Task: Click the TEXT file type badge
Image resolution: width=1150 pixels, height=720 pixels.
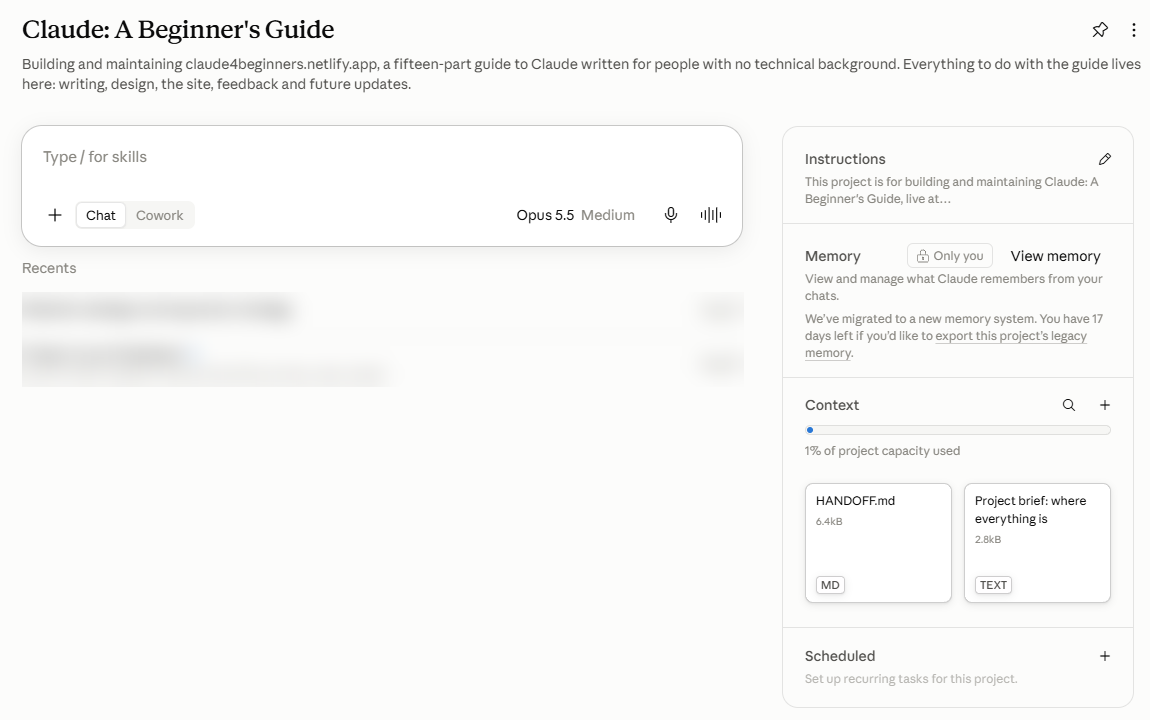Action: pyautogui.click(x=993, y=585)
